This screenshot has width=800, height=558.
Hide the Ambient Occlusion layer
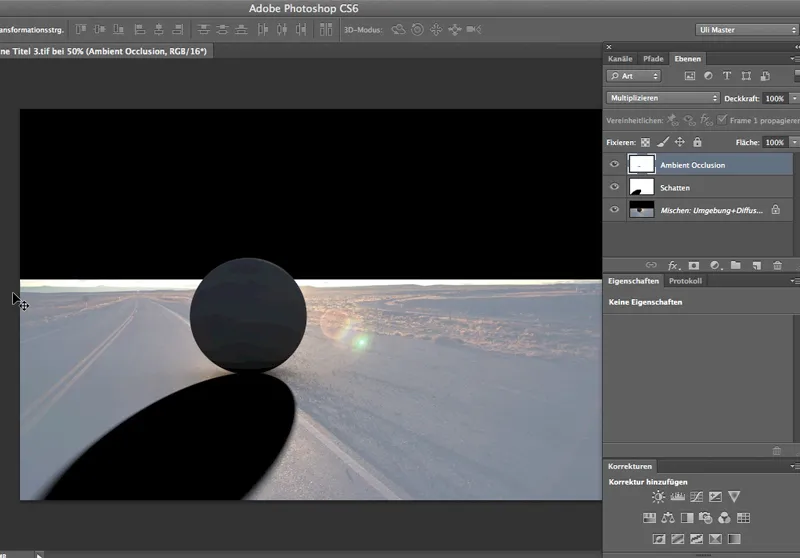615,165
